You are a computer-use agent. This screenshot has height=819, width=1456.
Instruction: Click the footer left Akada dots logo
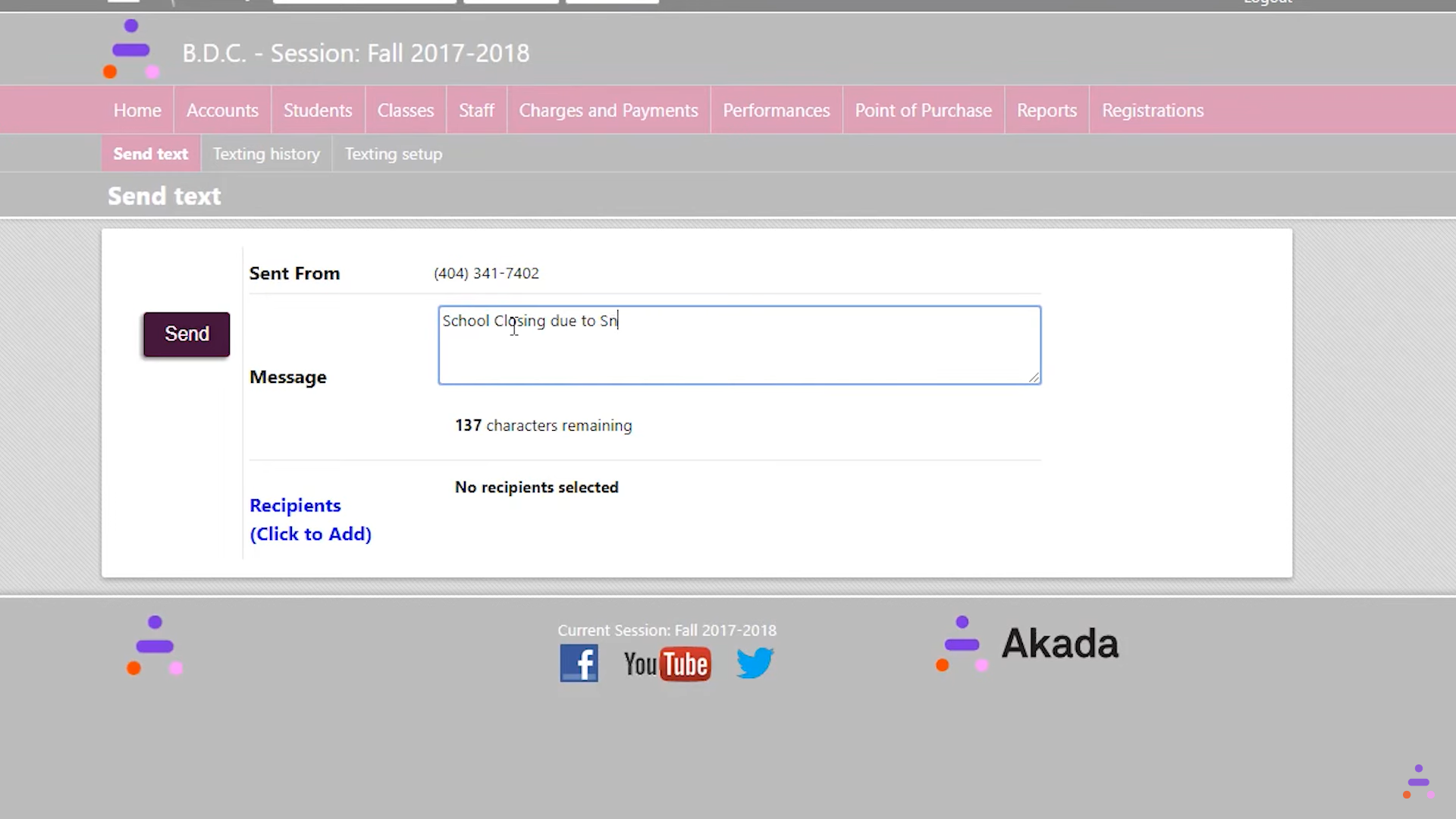pyautogui.click(x=155, y=646)
